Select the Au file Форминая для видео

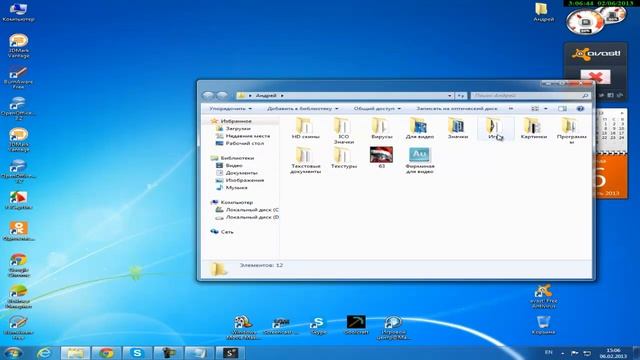pyautogui.click(x=420, y=160)
